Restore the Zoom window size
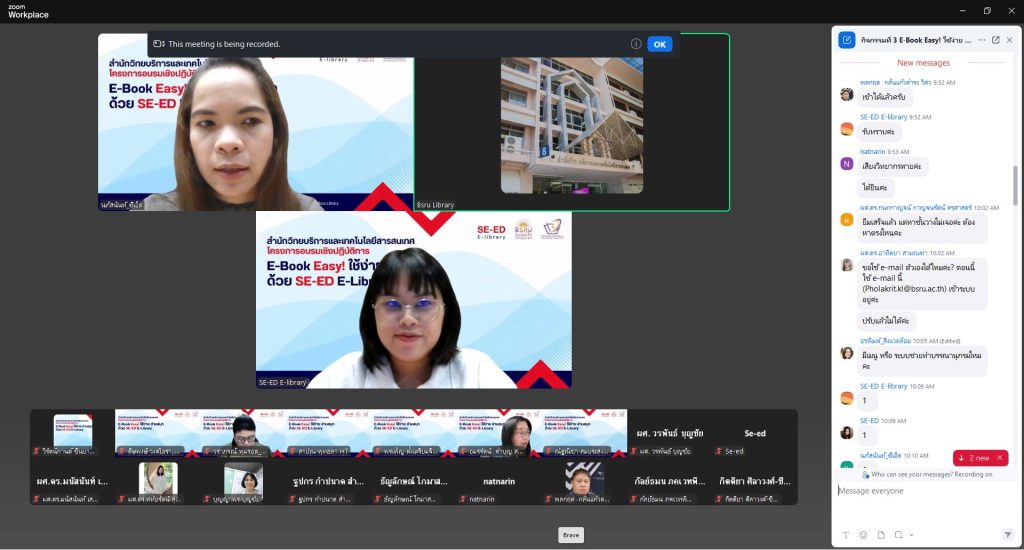This screenshot has height=550, width=1024. [987, 10]
